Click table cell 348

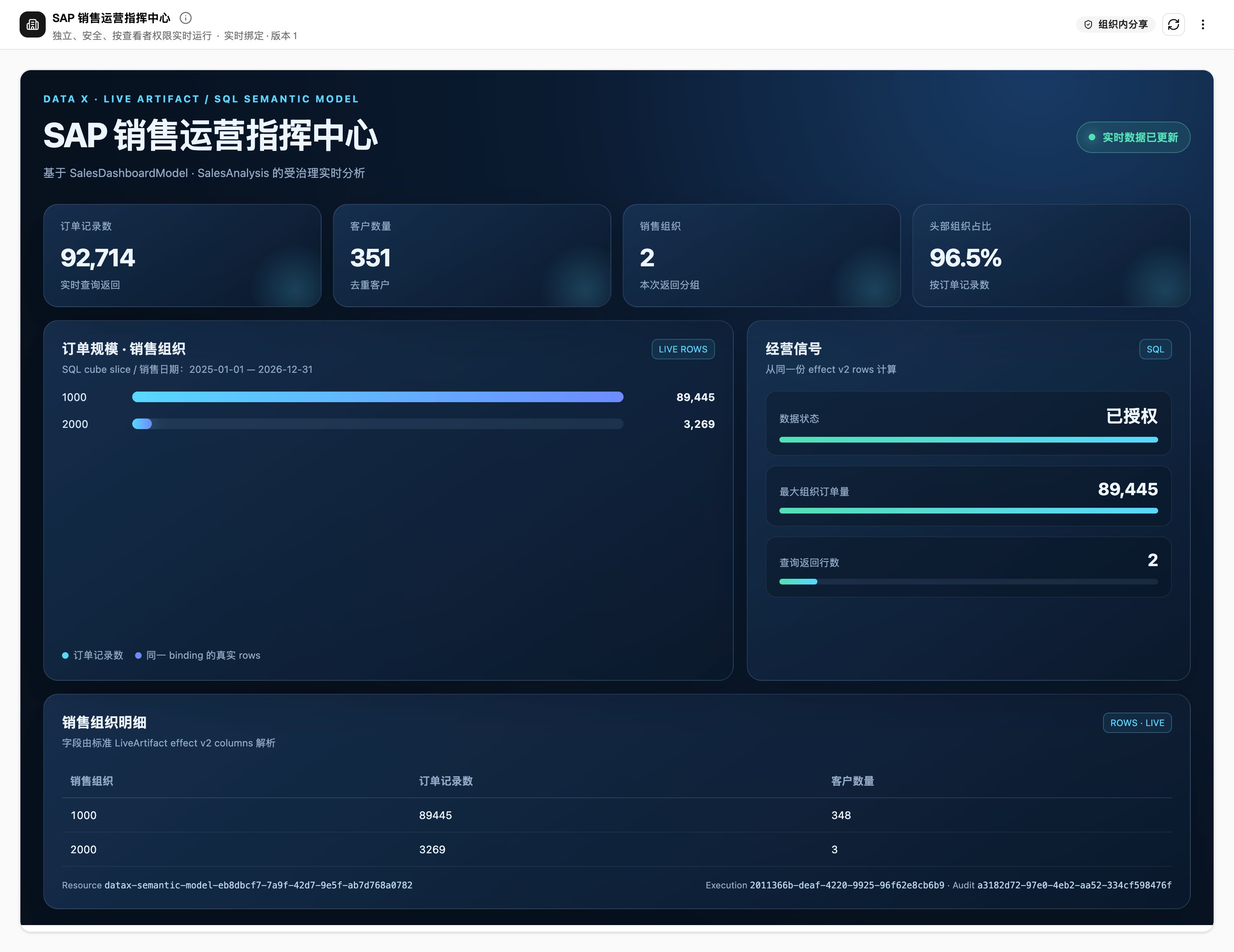point(841,815)
